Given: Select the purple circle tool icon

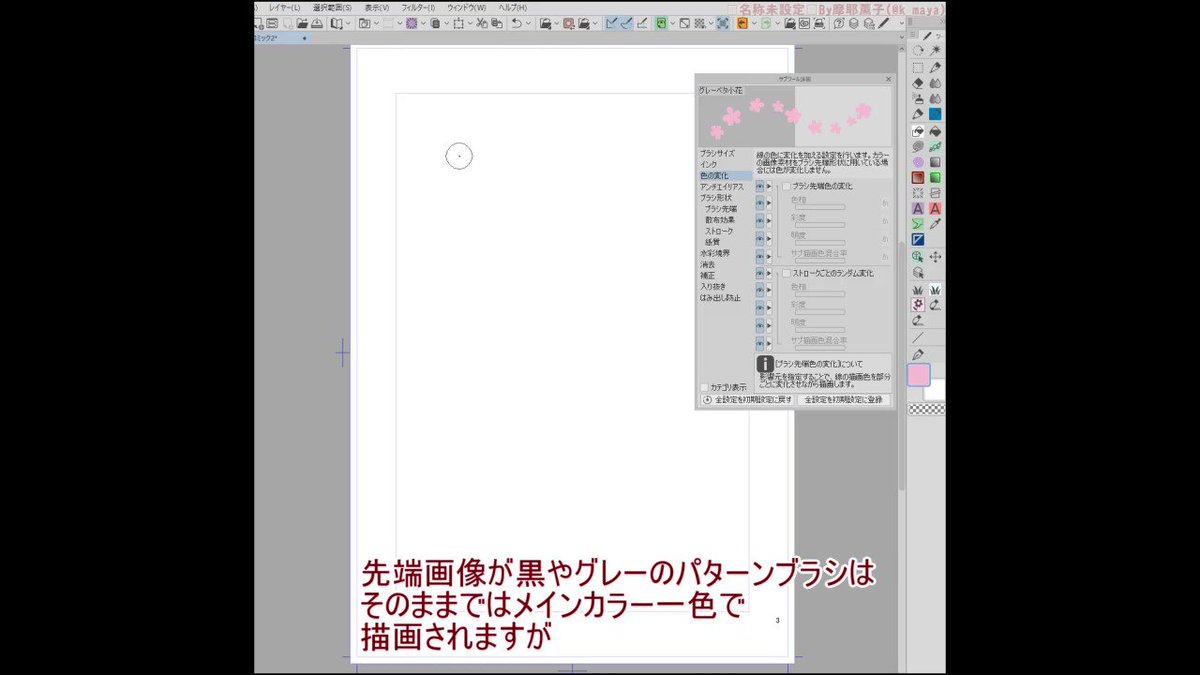Looking at the screenshot, I should tap(918, 161).
